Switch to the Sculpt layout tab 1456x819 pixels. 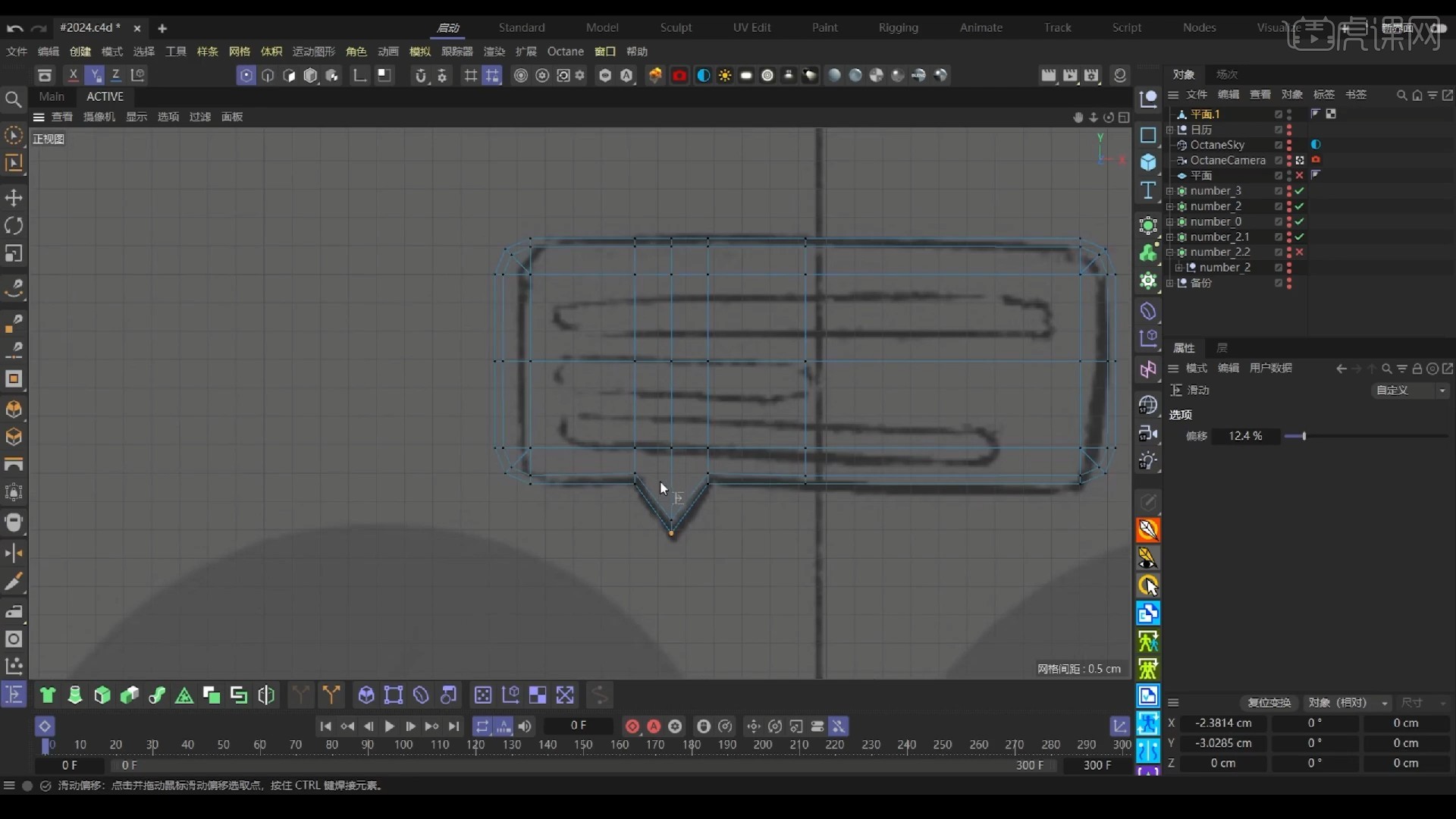(x=676, y=27)
